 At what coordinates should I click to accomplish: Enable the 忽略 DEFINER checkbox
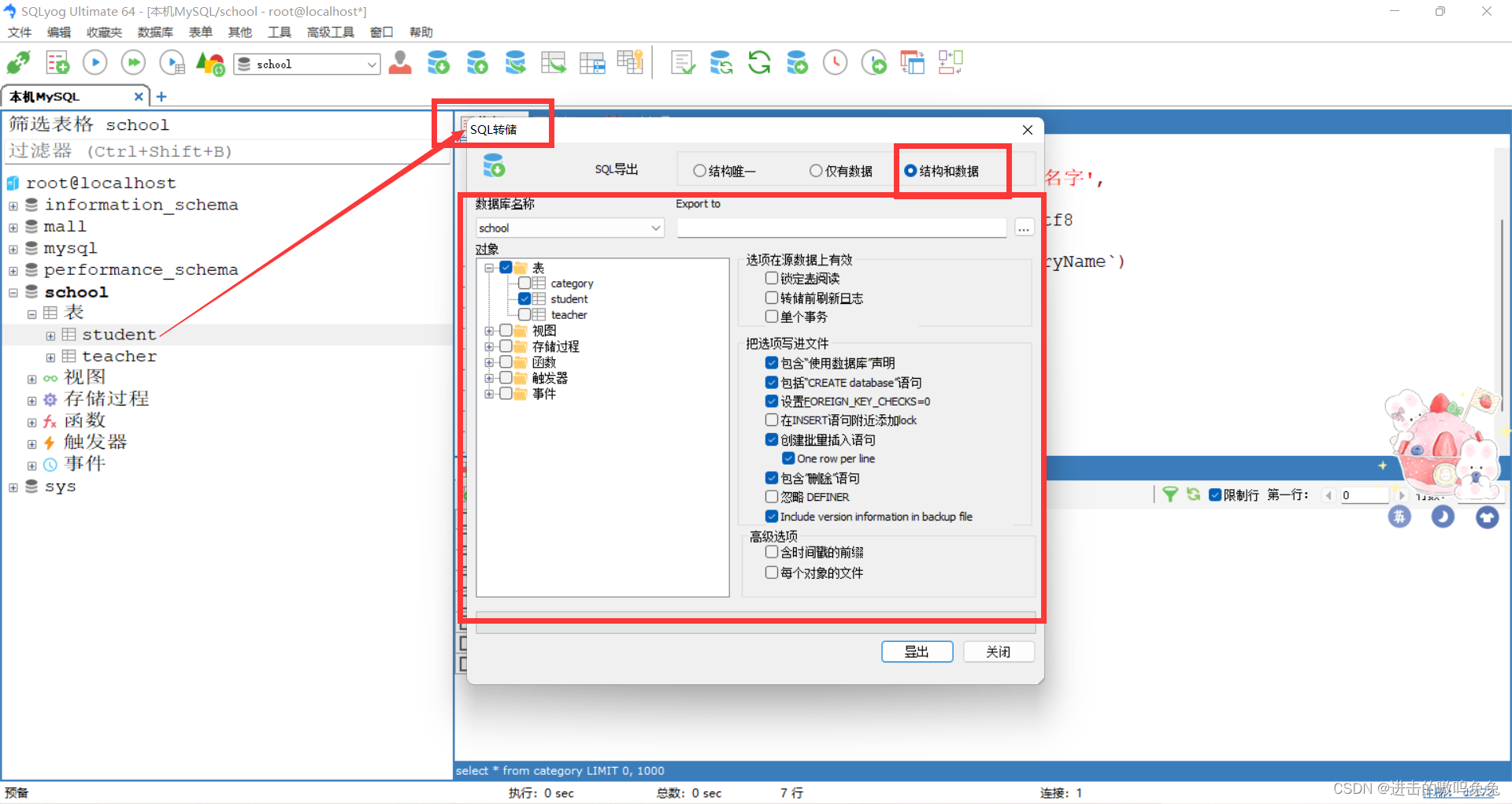point(772,497)
